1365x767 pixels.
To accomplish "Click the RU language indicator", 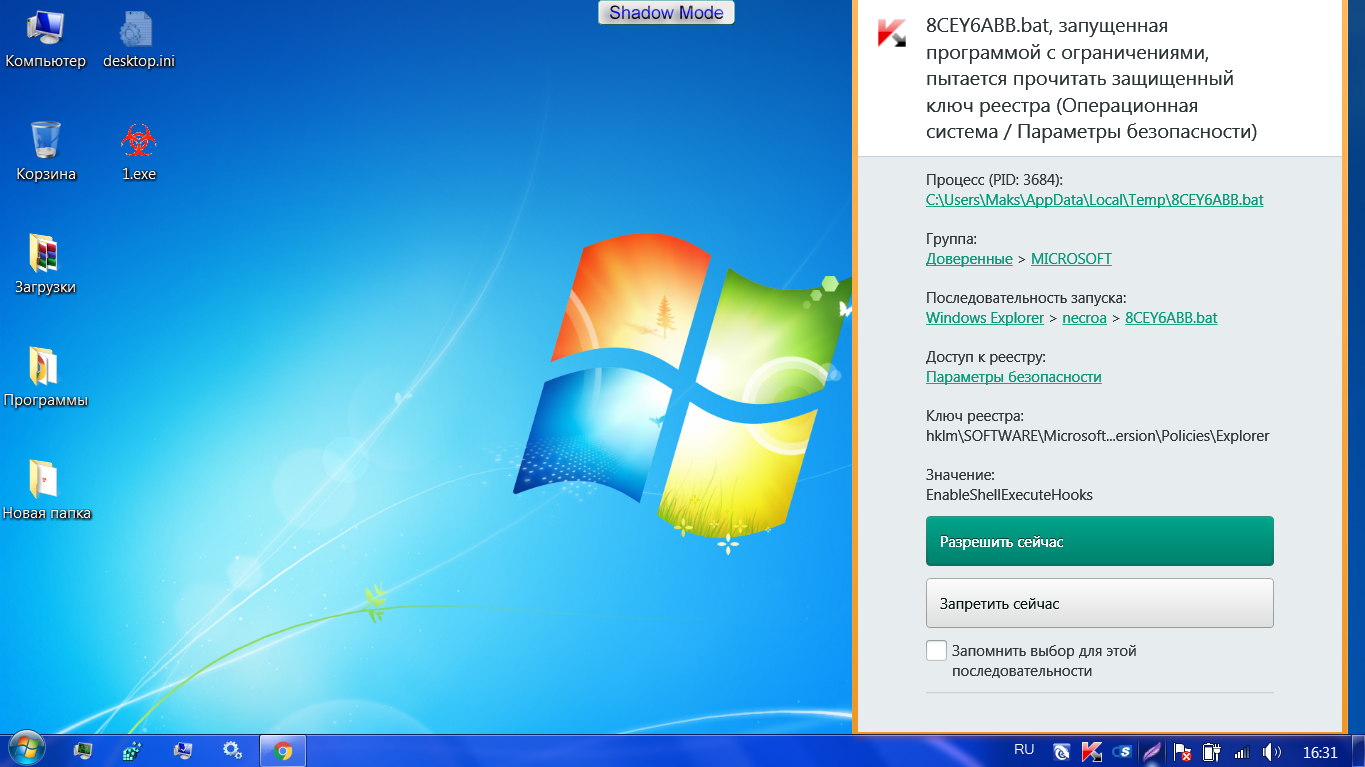I will (x=1024, y=749).
